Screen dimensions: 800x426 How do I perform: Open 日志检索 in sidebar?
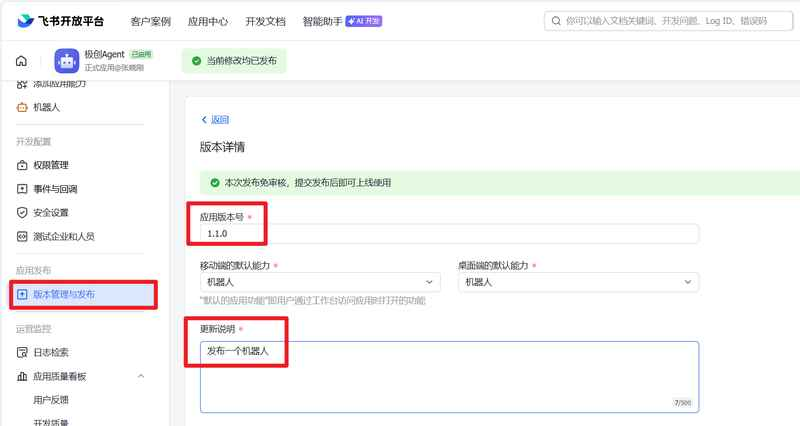click(51, 352)
